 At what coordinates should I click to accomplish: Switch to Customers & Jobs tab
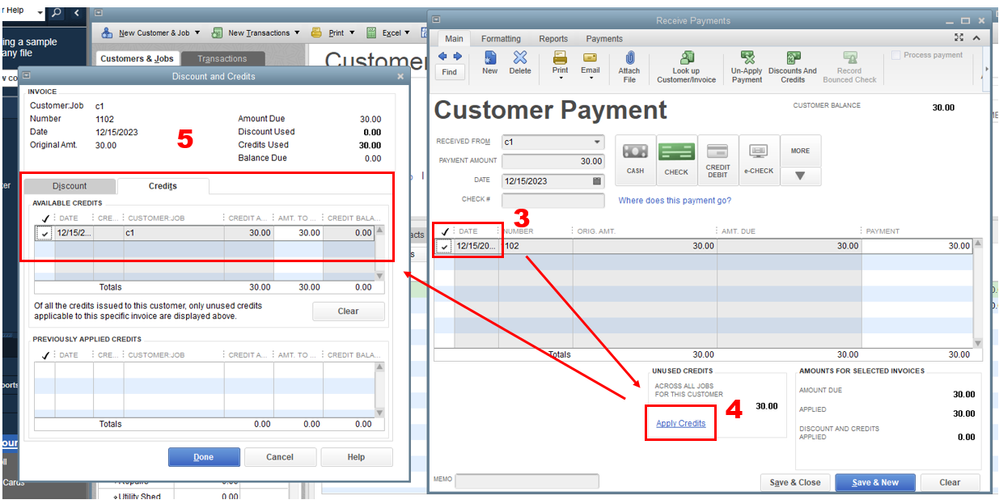tap(137, 59)
